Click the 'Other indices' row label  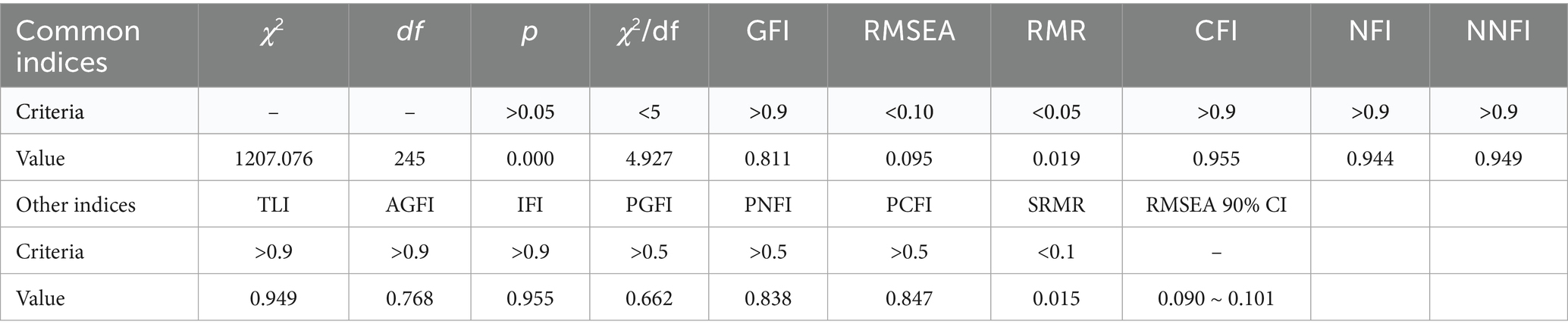click(x=76, y=205)
